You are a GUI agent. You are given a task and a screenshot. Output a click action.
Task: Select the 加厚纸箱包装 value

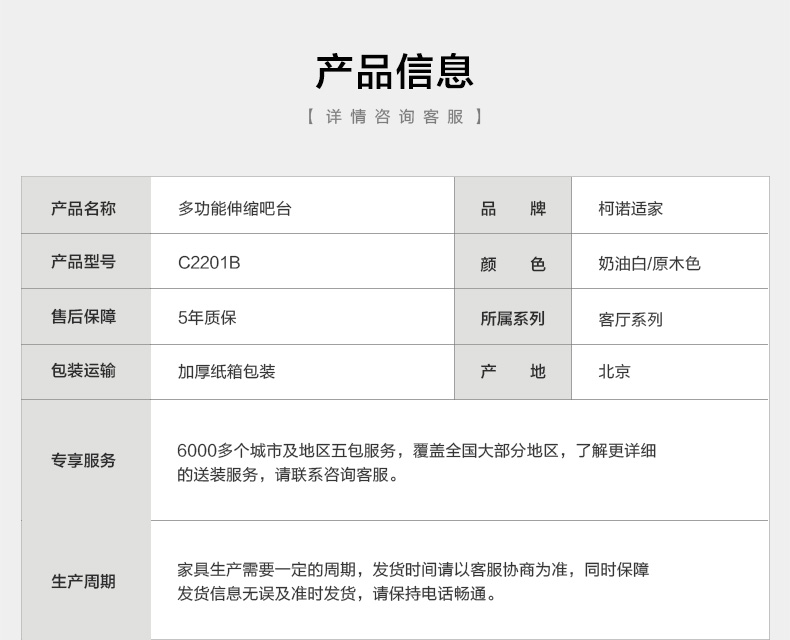[226, 371]
